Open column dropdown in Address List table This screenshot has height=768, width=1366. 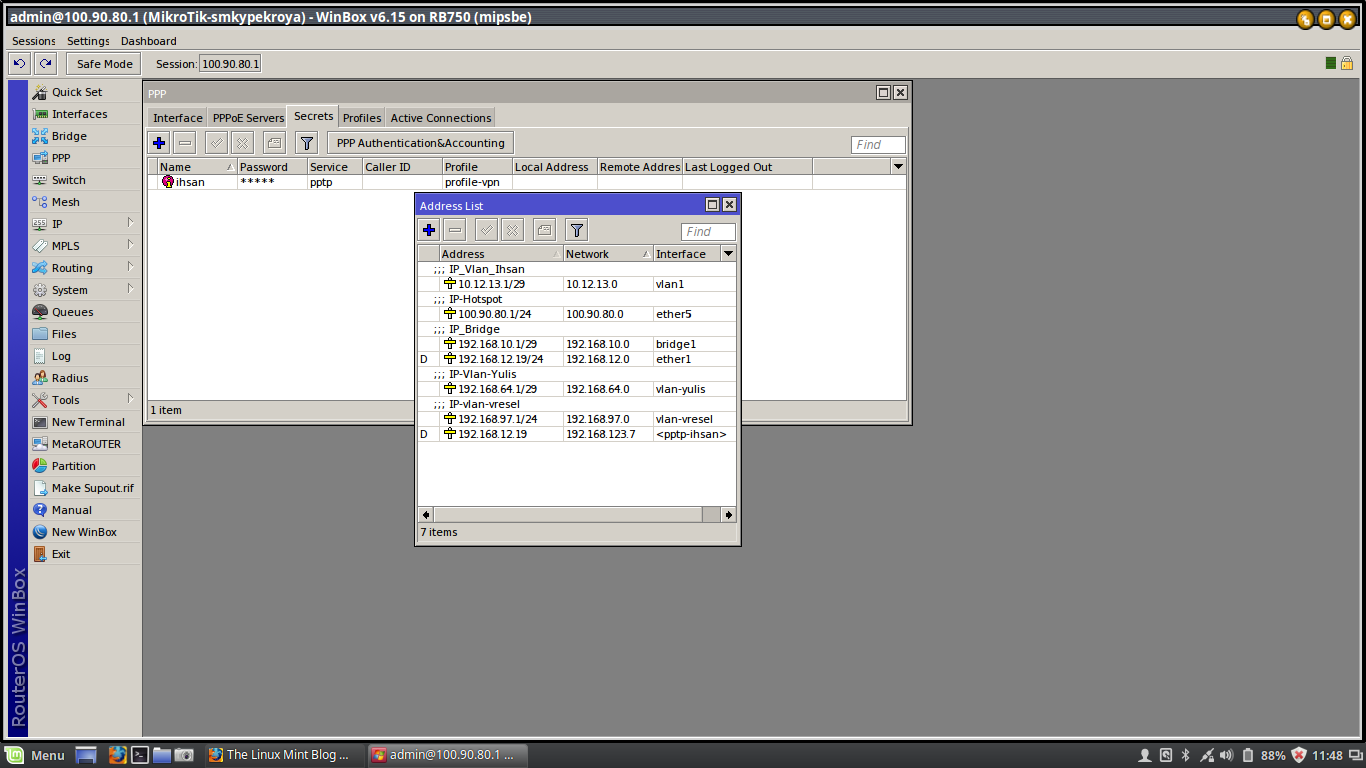[728, 254]
